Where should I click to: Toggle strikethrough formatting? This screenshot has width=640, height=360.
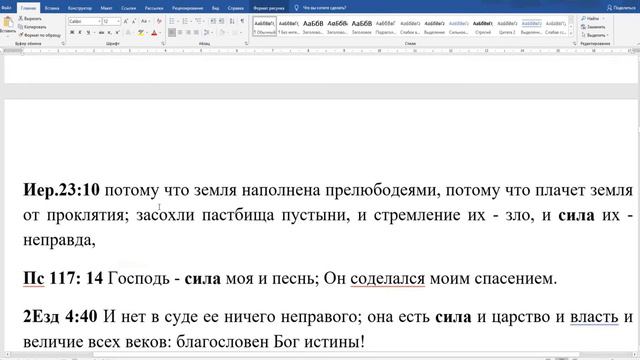101,32
